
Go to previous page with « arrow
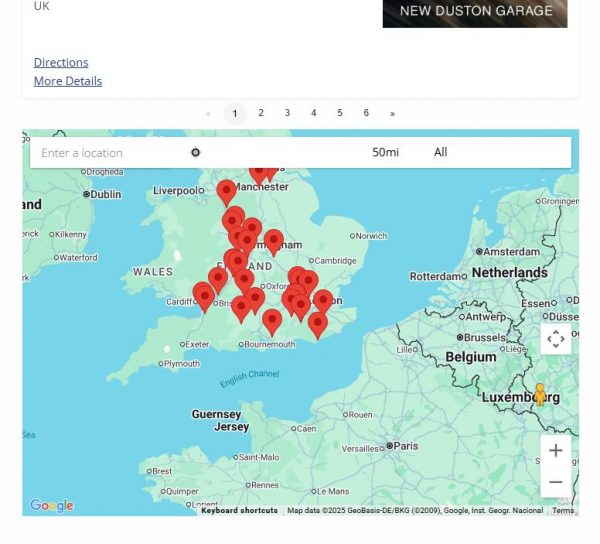[208, 113]
